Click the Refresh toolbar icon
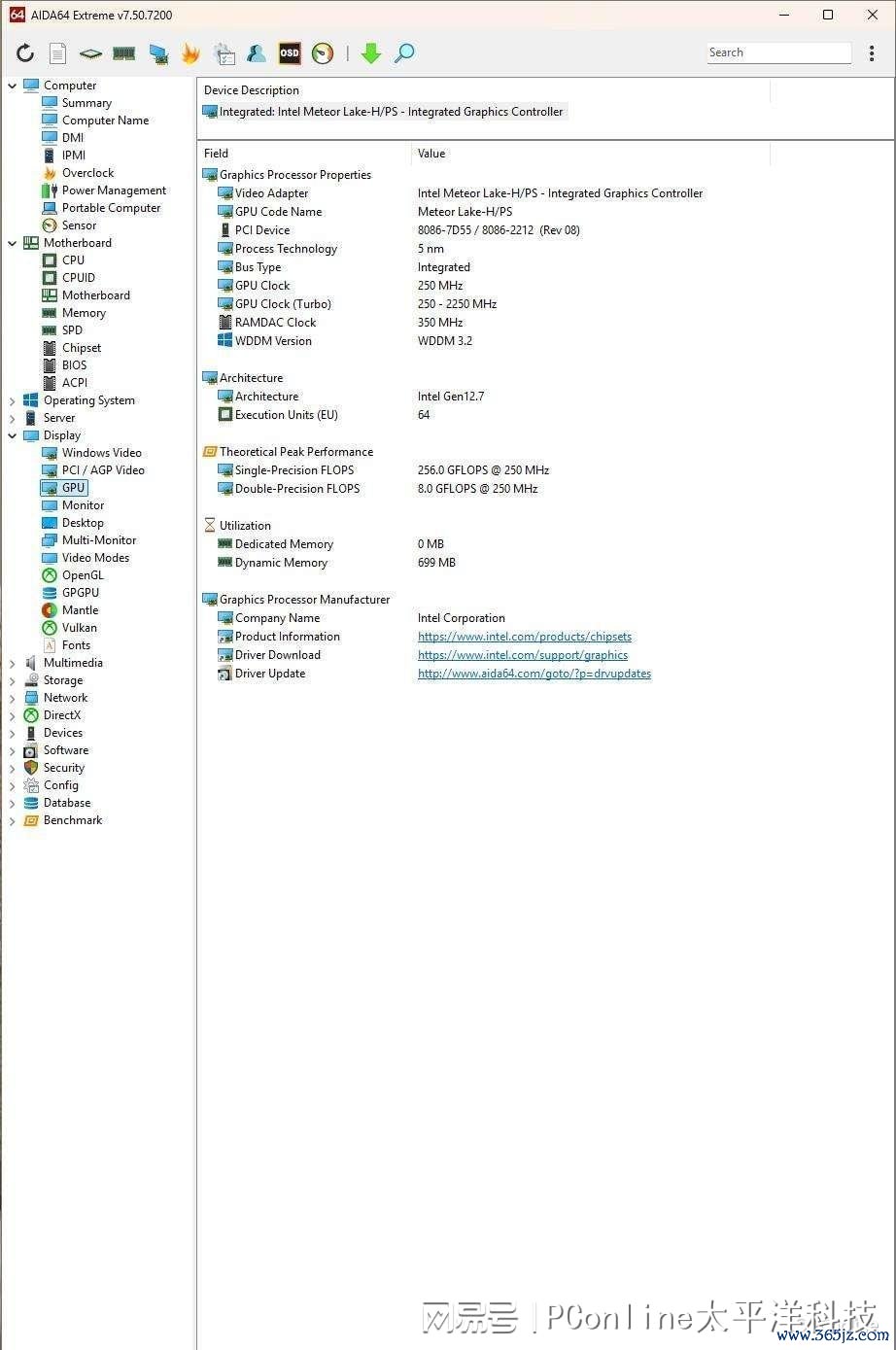The image size is (896, 1350). click(x=25, y=53)
